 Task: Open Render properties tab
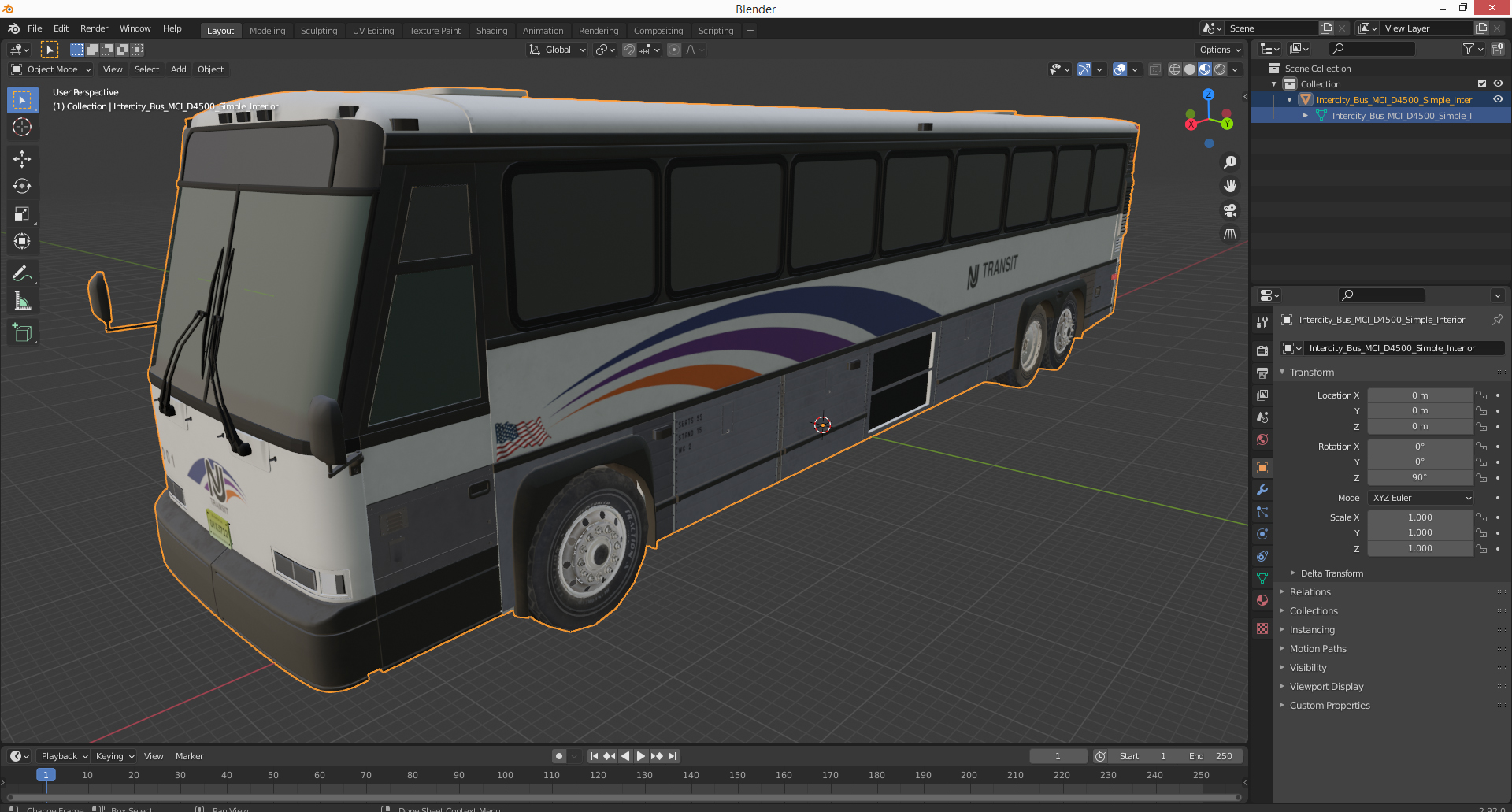(x=1262, y=350)
